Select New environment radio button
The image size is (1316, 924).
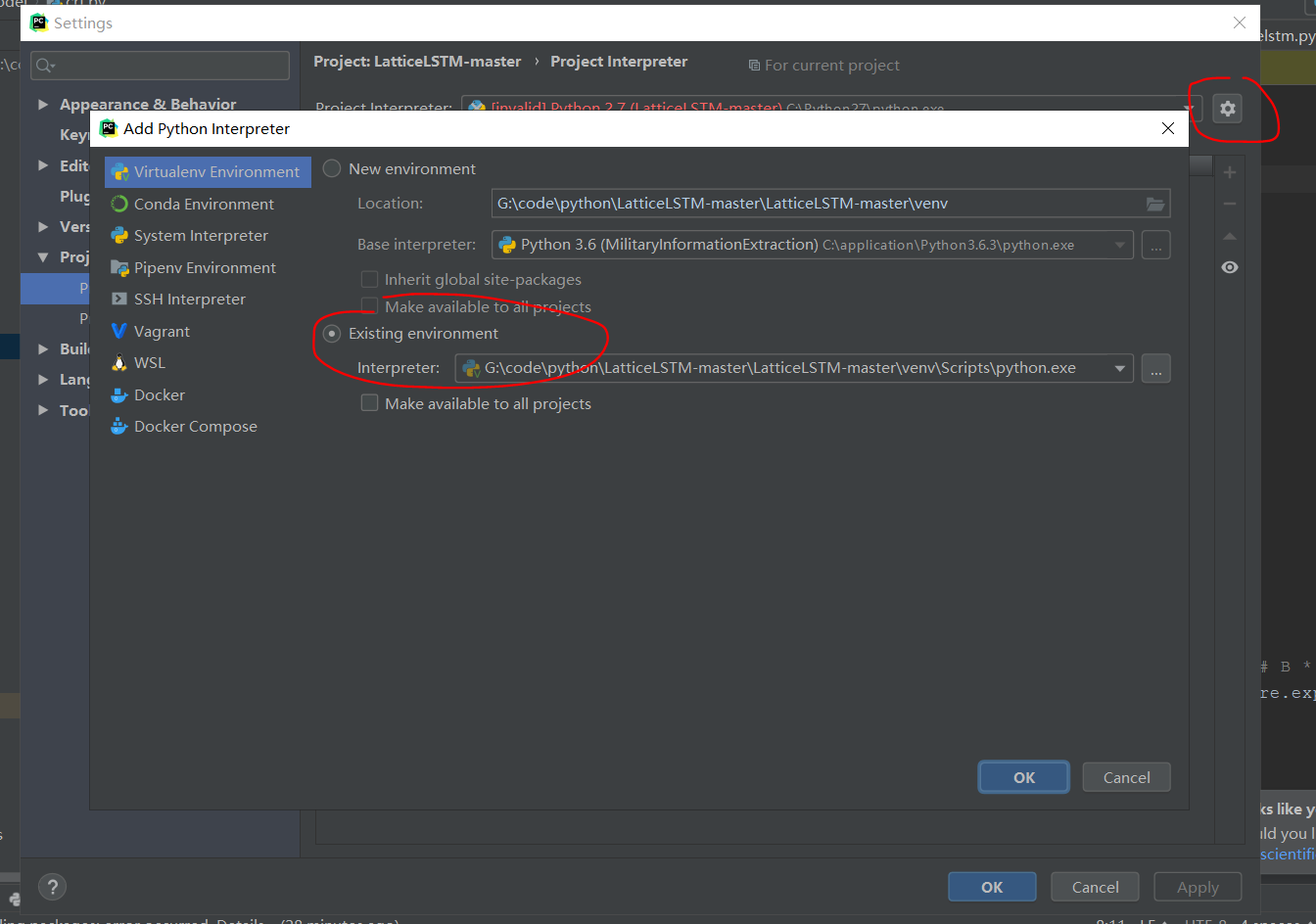333,168
